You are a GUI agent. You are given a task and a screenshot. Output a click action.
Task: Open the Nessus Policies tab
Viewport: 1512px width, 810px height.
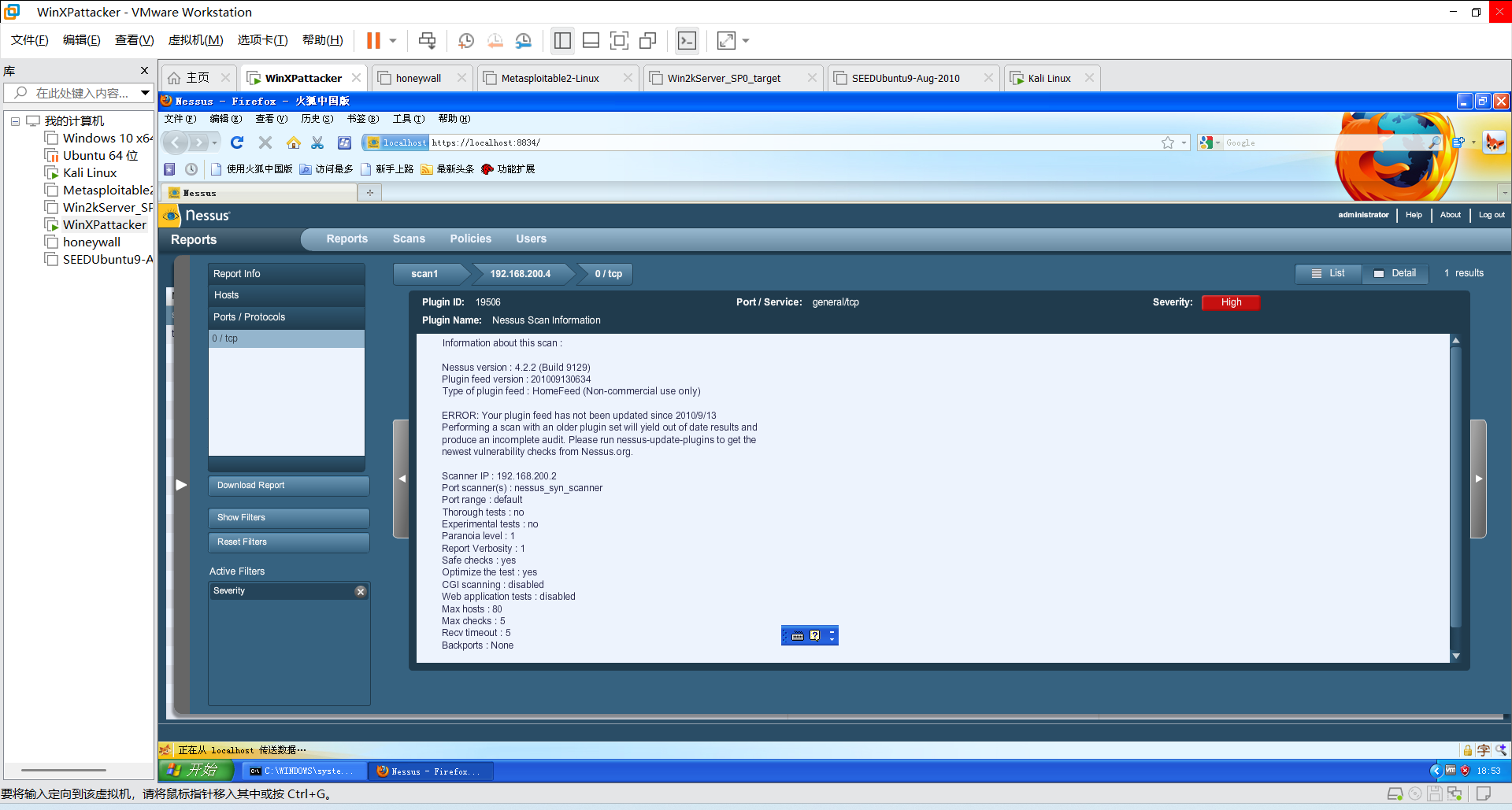click(x=471, y=239)
